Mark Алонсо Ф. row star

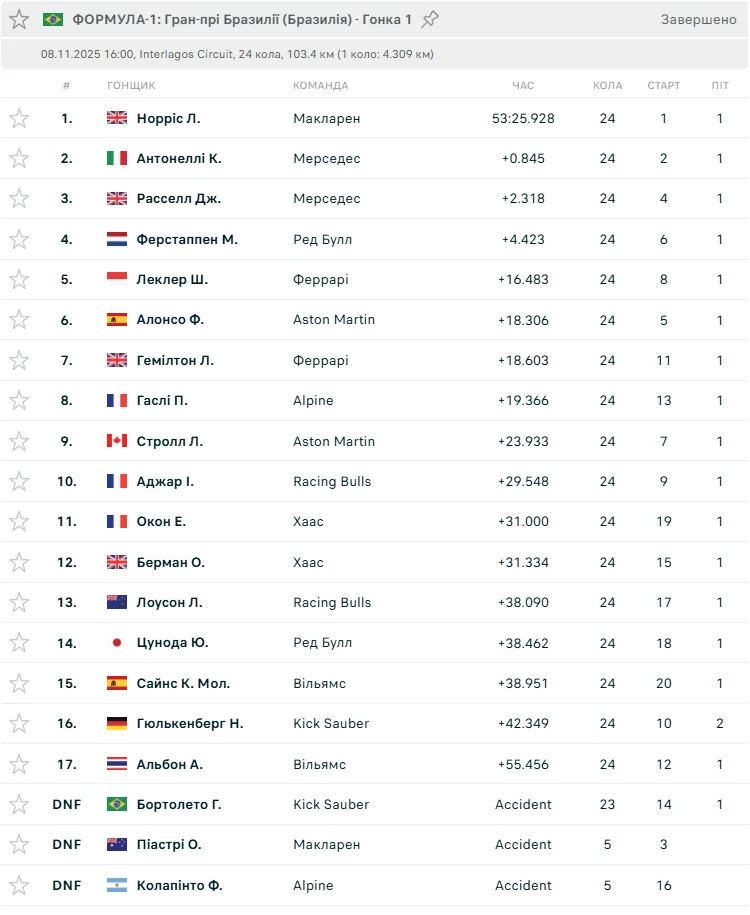coord(19,320)
